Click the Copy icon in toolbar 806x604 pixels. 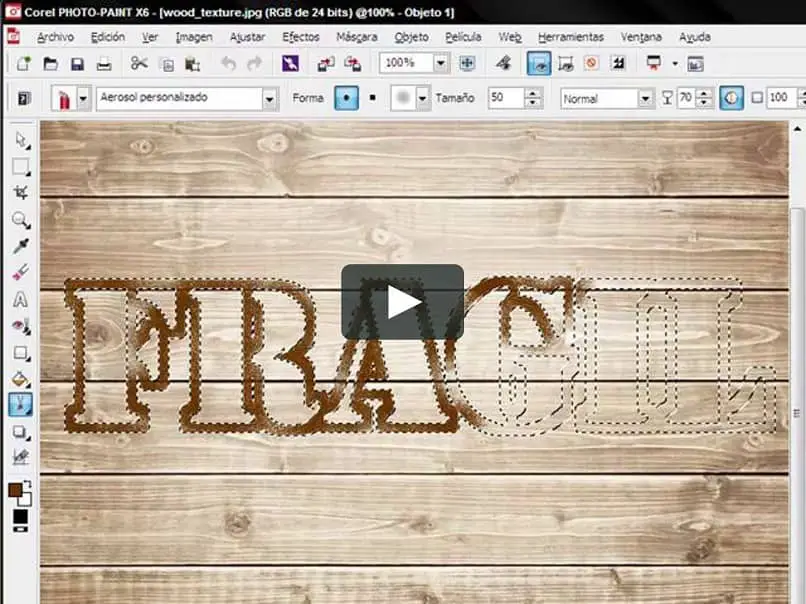tap(167, 64)
